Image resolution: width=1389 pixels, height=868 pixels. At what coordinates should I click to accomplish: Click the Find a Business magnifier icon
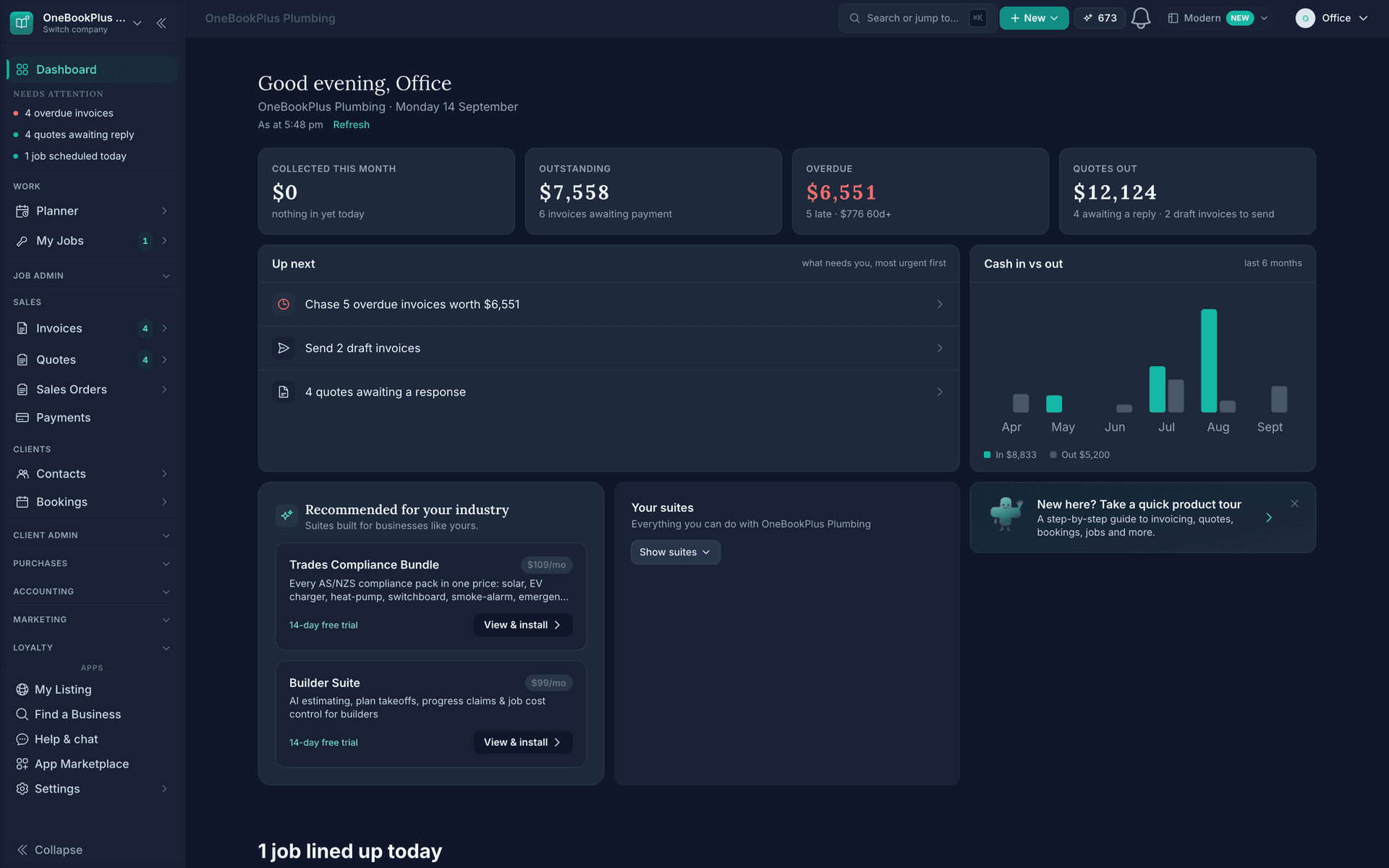pyautogui.click(x=22, y=714)
